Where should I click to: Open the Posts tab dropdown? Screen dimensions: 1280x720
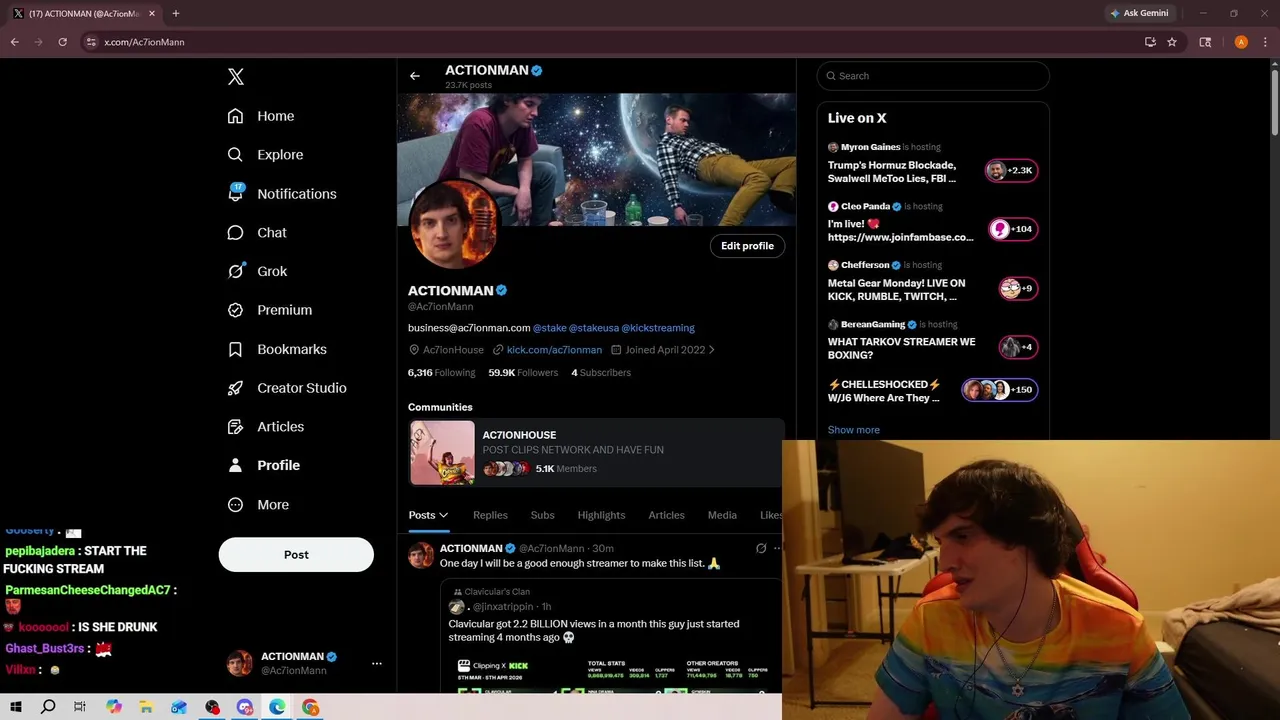pyautogui.click(x=428, y=515)
